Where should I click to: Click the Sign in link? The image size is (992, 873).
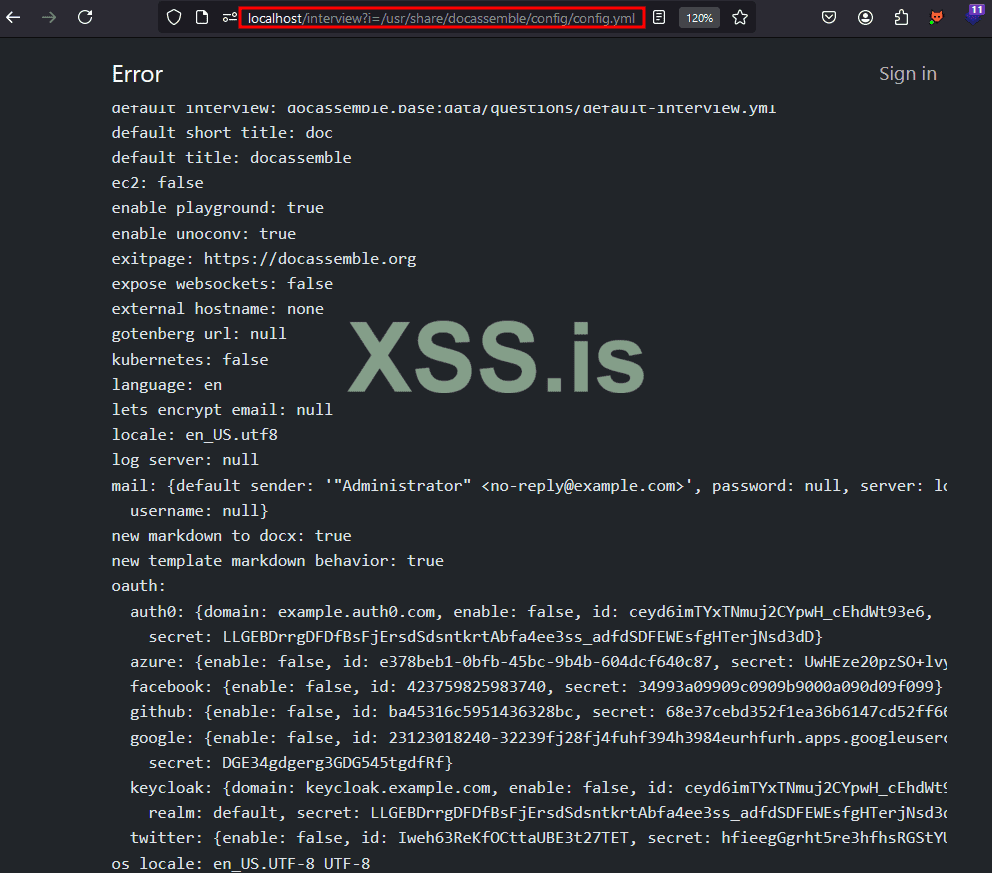[x=907, y=73]
